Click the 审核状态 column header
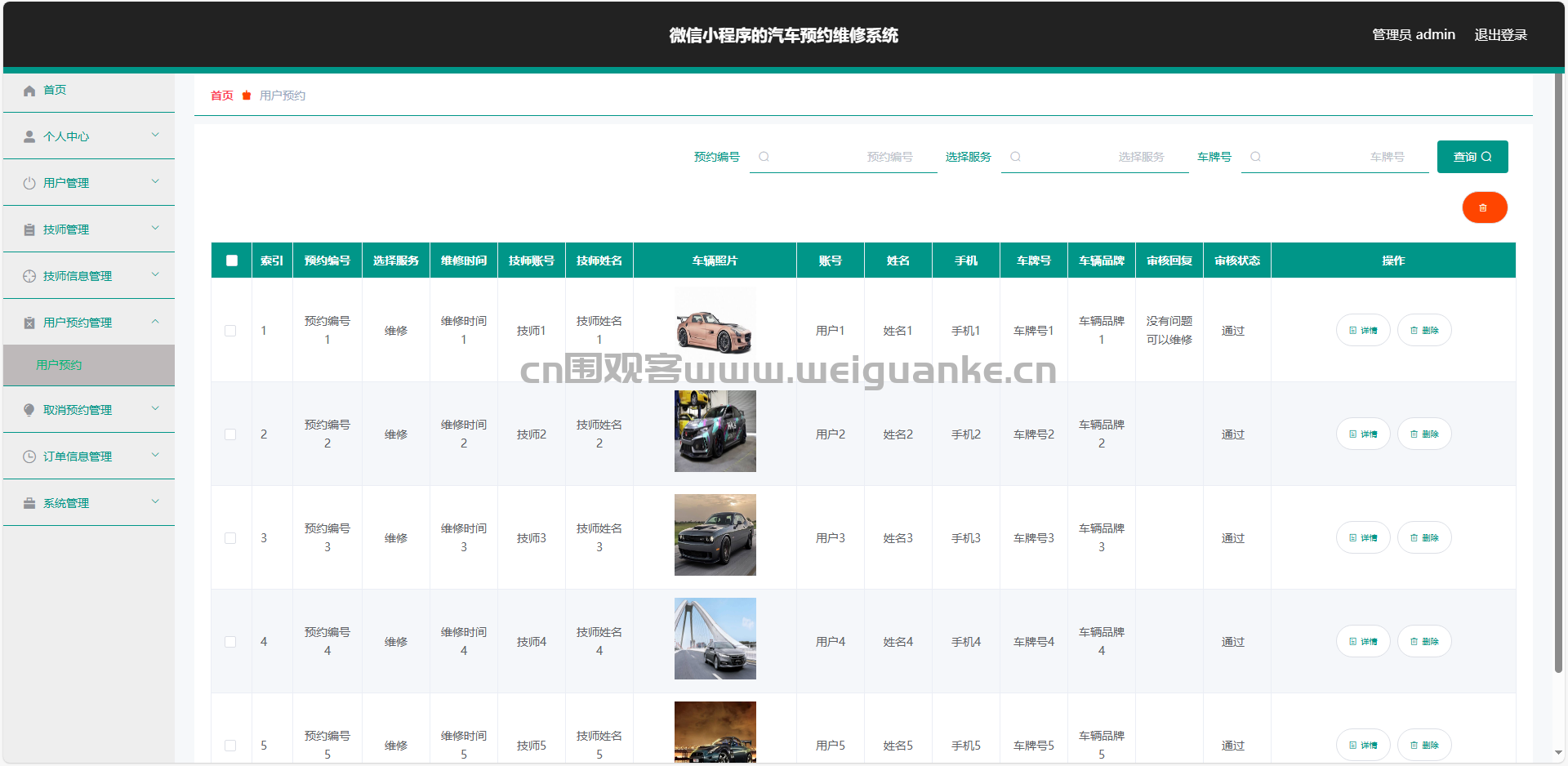This screenshot has width=1568, height=766. tap(1237, 261)
